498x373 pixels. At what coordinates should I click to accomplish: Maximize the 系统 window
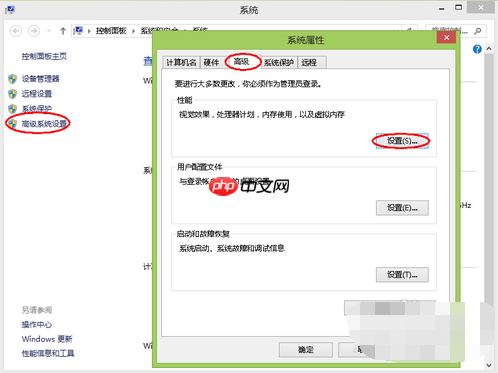click(459, 8)
